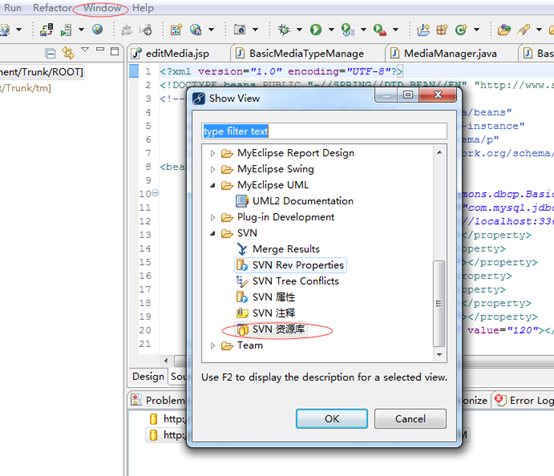The width and height of the screenshot is (554, 476).
Task: Click the SVN 资源库 repository icon
Action: point(242,329)
